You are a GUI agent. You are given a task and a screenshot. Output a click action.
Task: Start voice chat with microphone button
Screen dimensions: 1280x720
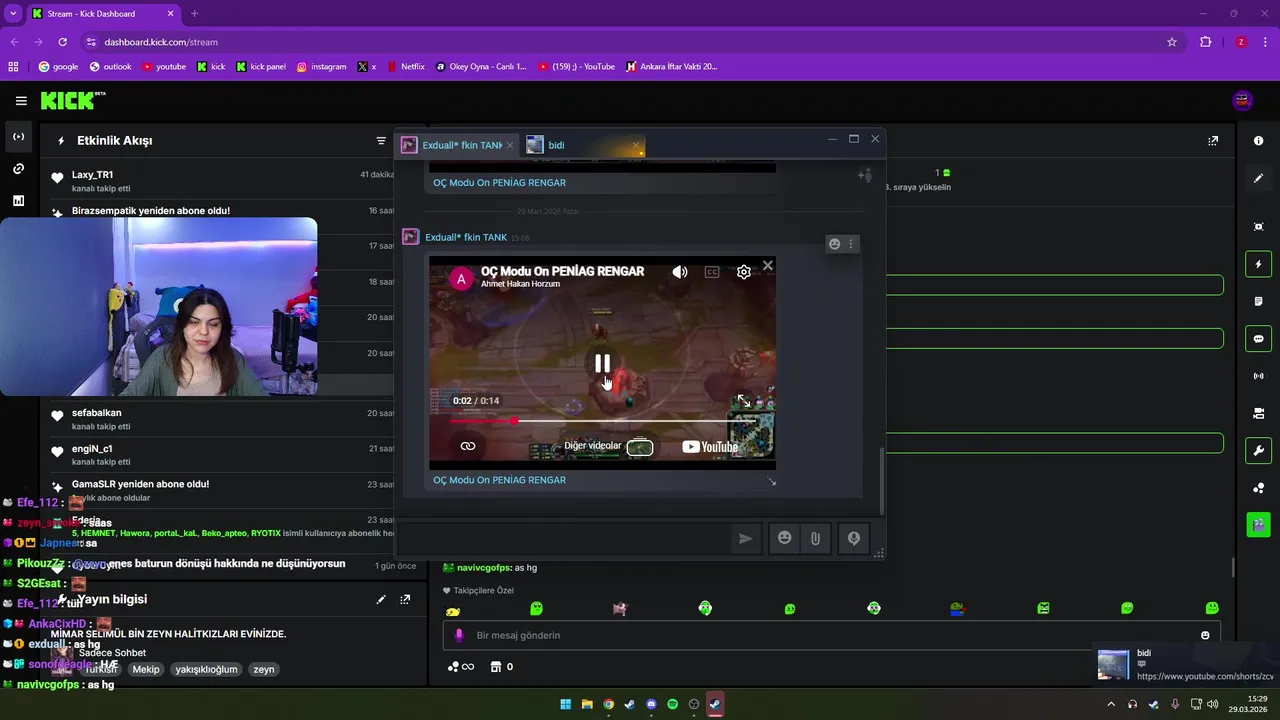click(854, 538)
